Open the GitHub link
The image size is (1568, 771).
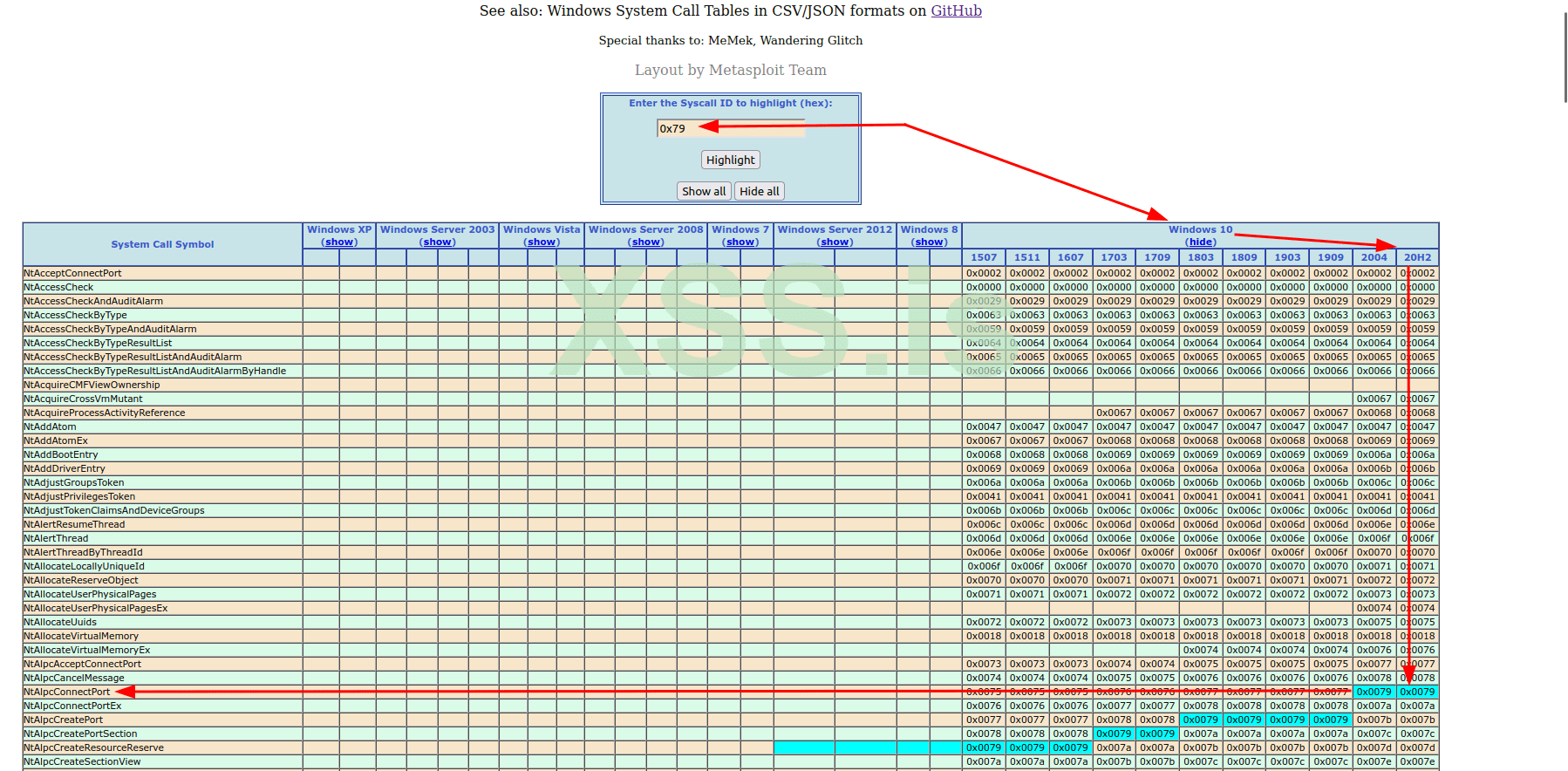click(956, 10)
